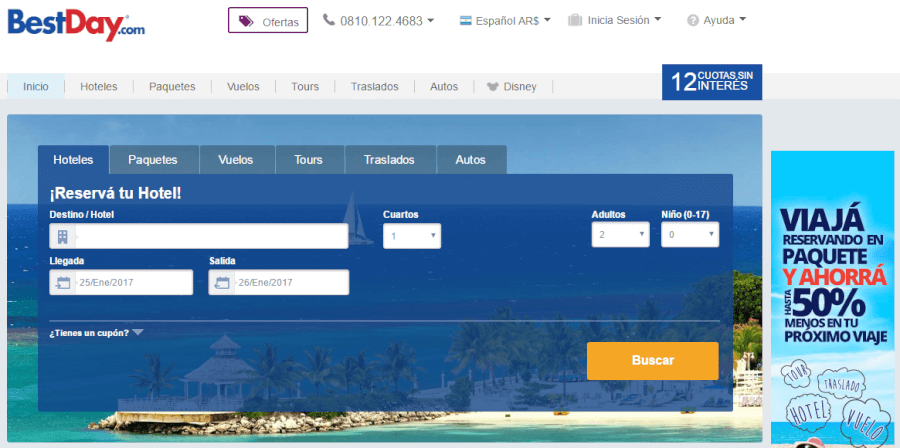Click the calendar icon in Salida field
Screen dimensions: 900x448
tap(223, 283)
